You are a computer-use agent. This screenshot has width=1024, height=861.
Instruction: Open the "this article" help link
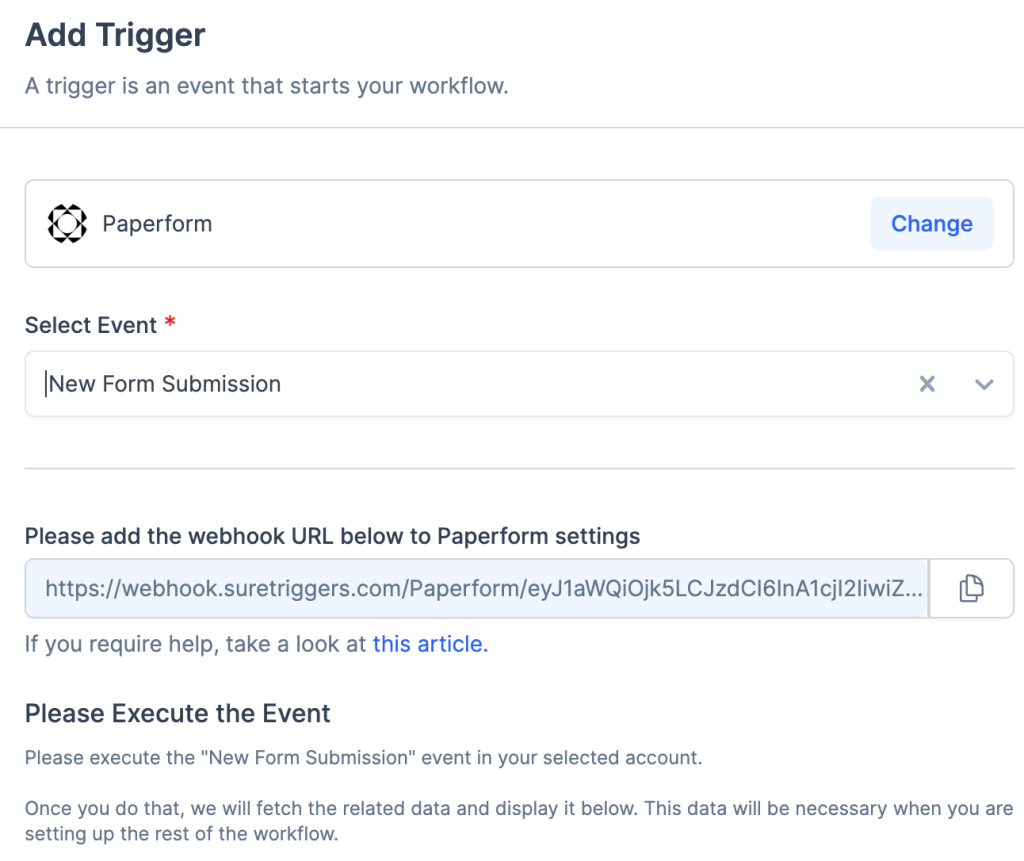tap(430, 645)
